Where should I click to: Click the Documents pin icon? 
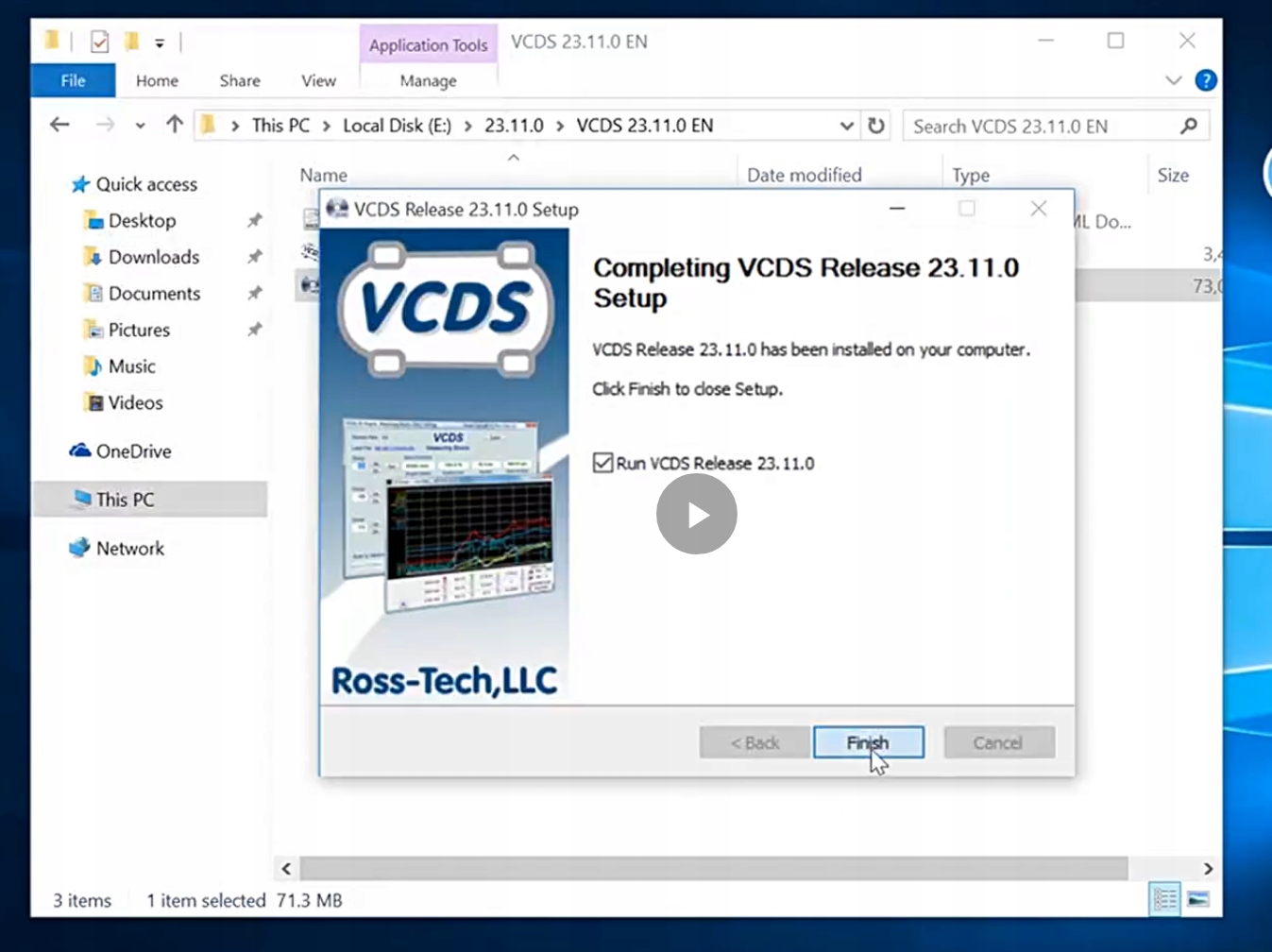tap(254, 294)
